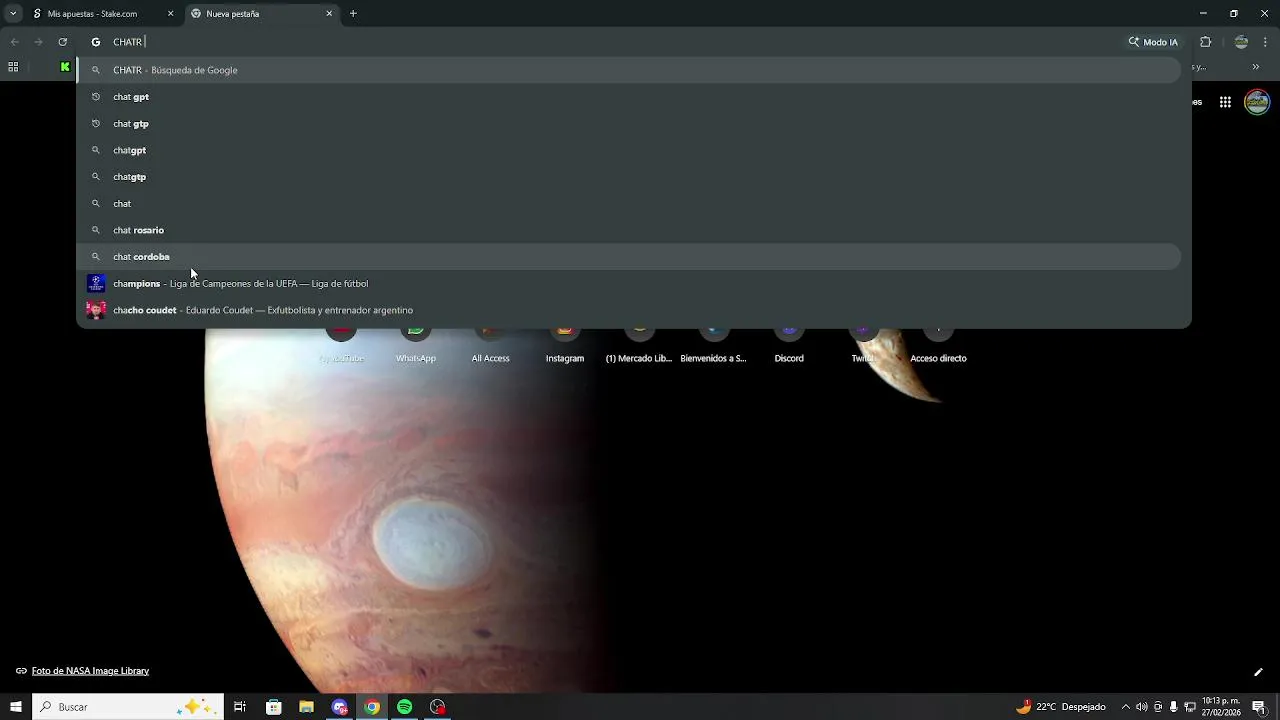The width and height of the screenshot is (1280, 720).
Task: Open Spotify from the taskbar
Action: [404, 707]
